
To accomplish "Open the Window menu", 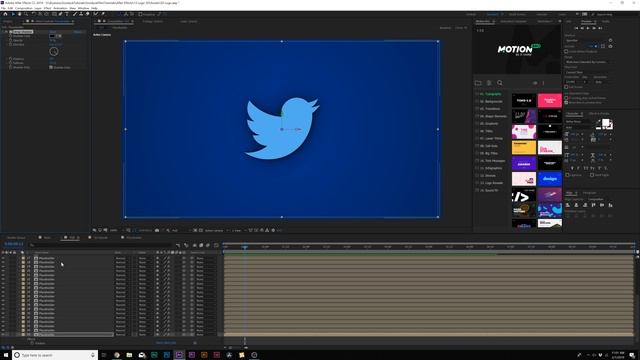I will (83, 8).
